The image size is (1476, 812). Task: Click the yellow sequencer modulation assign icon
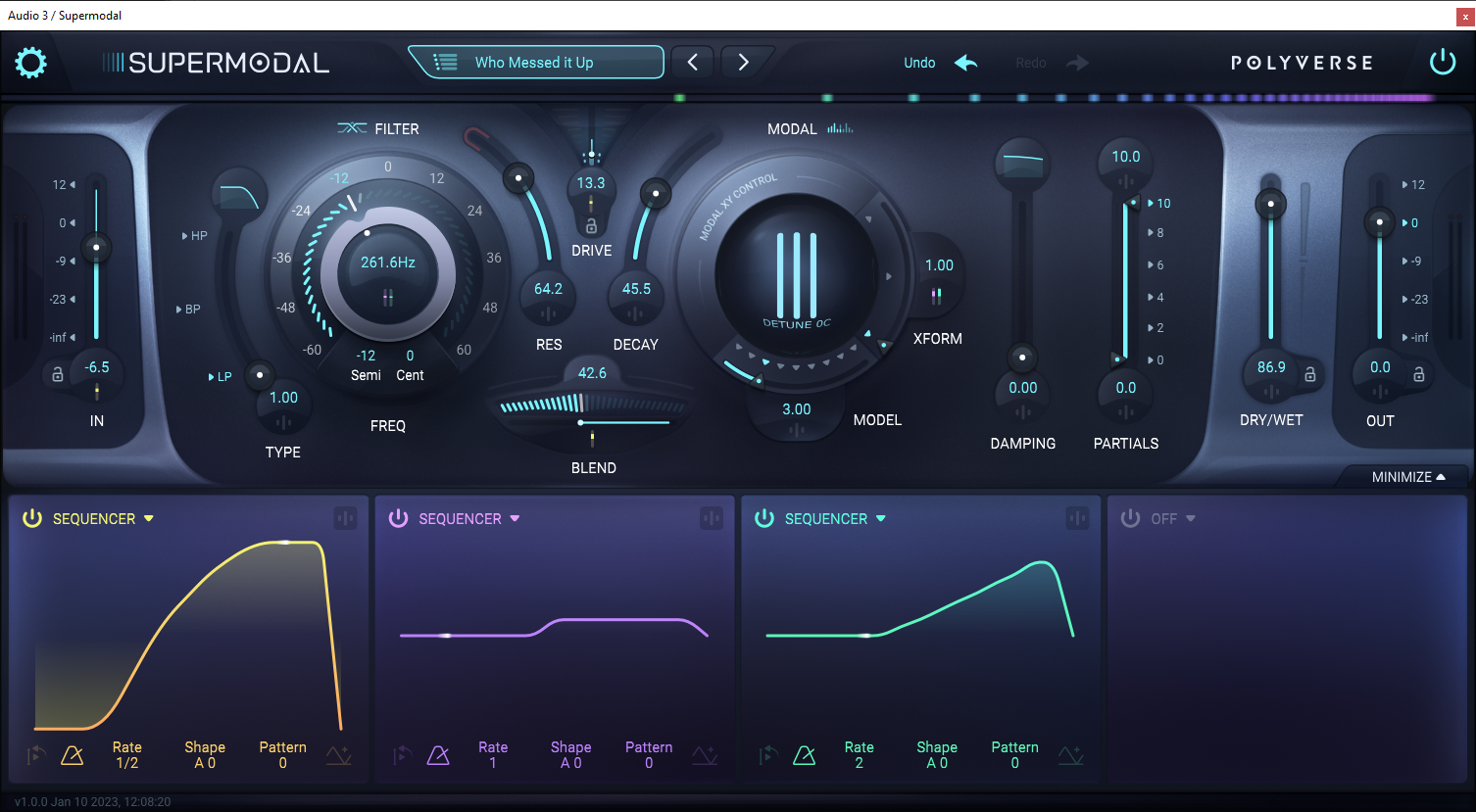345,518
